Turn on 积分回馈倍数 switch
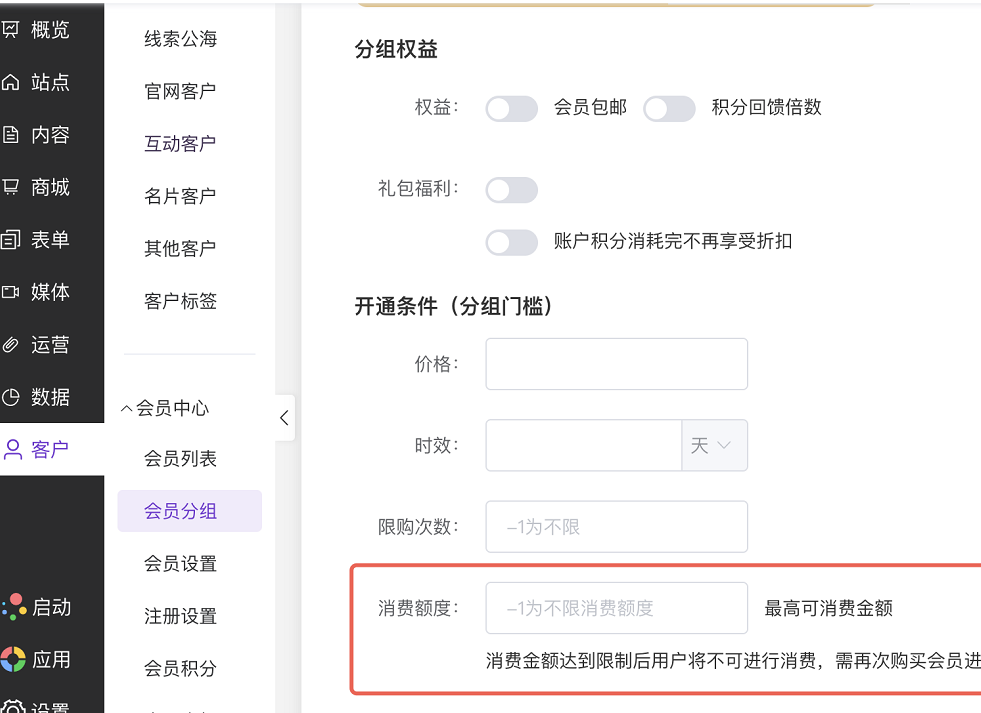 (669, 109)
